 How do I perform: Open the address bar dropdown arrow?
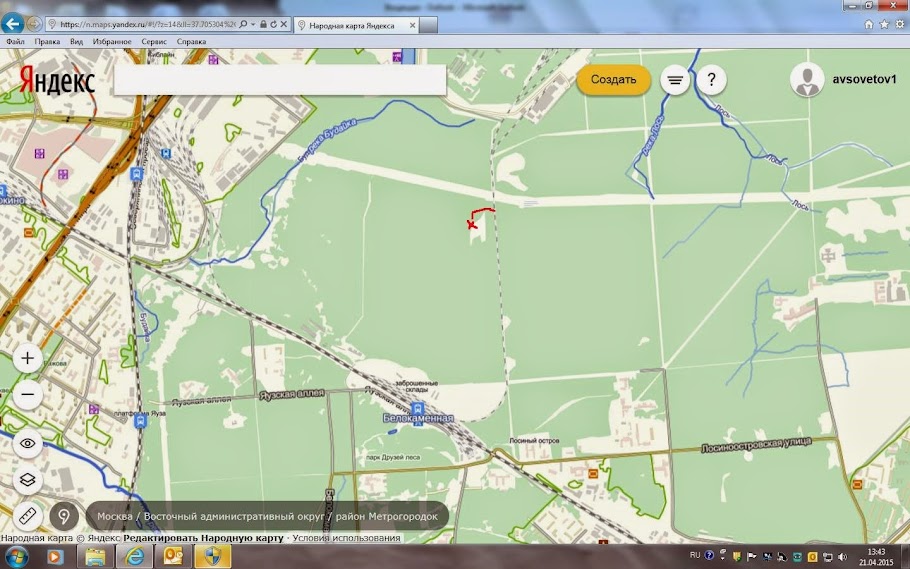[253, 24]
